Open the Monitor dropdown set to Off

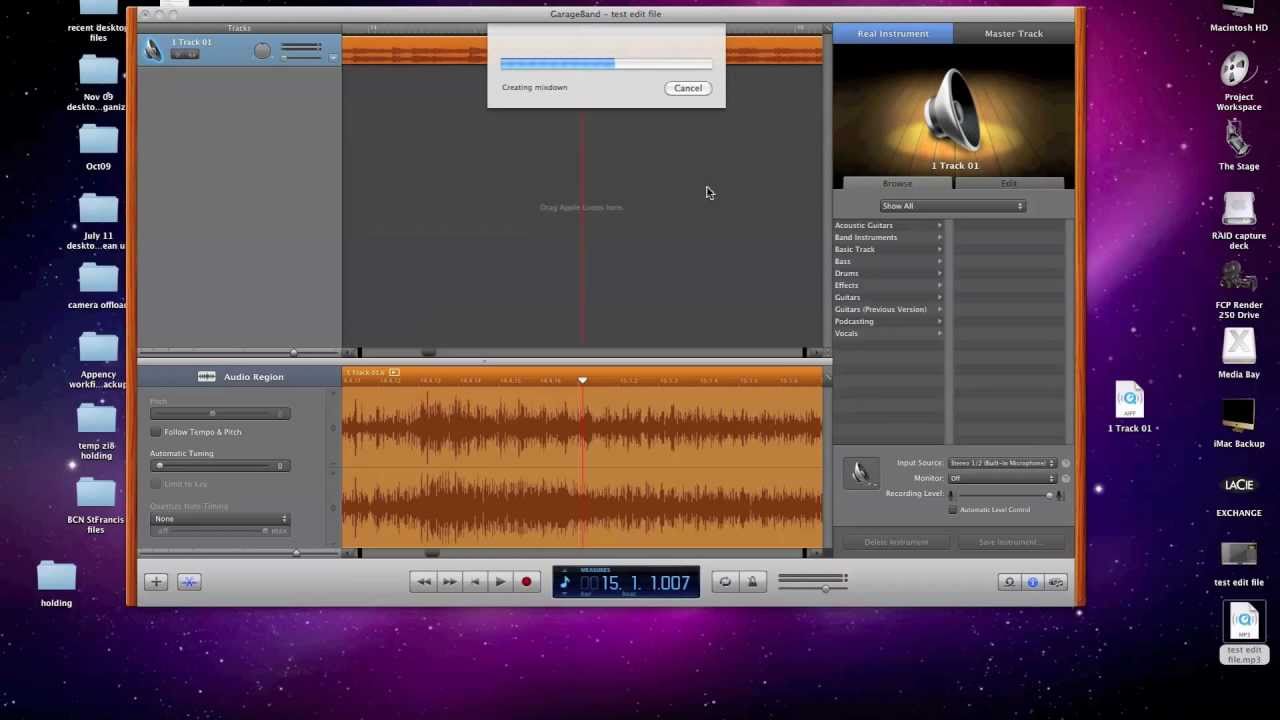(x=1002, y=479)
